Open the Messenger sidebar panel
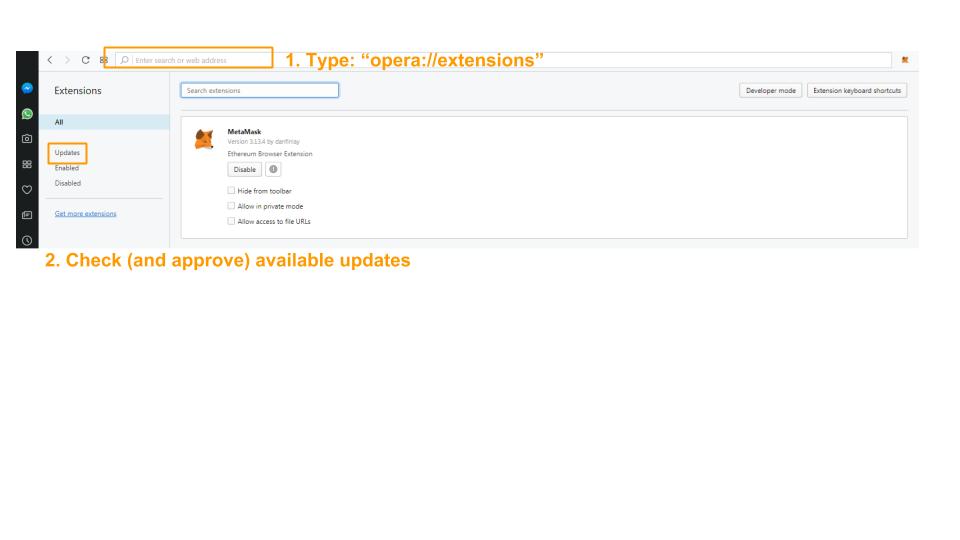Viewport: 960px width, 540px height. click(x=27, y=88)
